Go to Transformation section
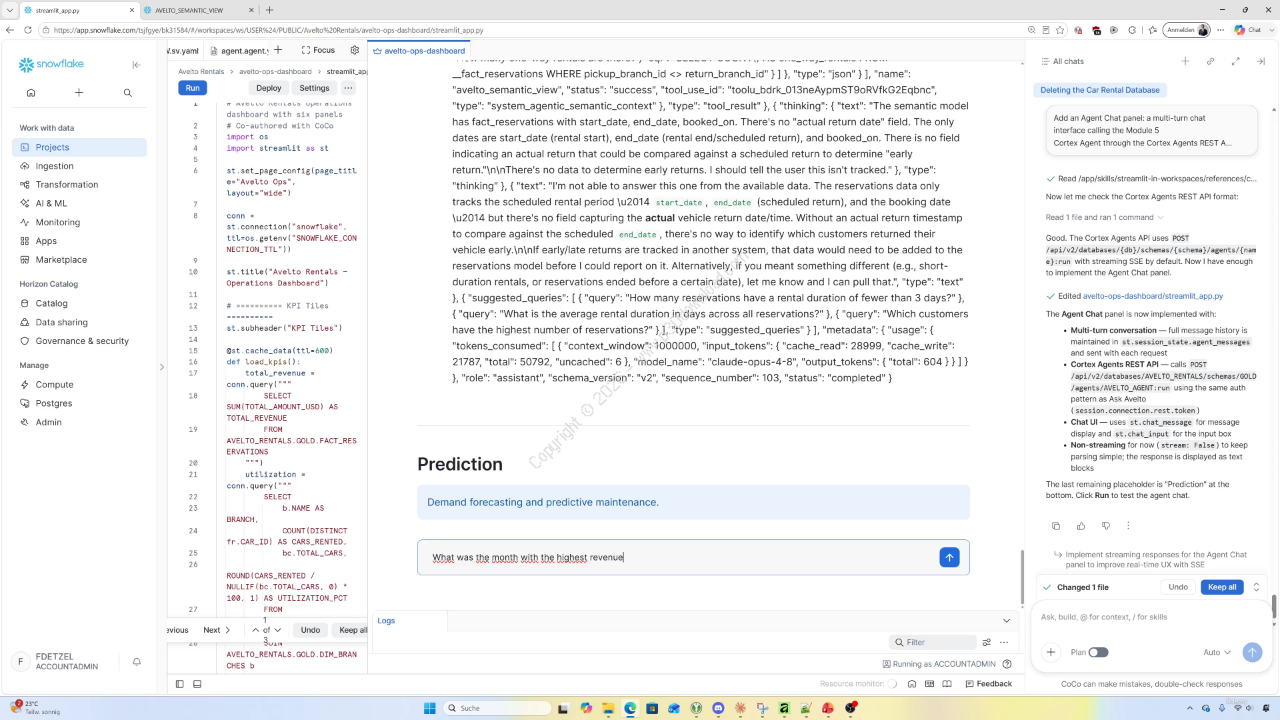Viewport: 1280px width, 720px height. (x=79, y=184)
